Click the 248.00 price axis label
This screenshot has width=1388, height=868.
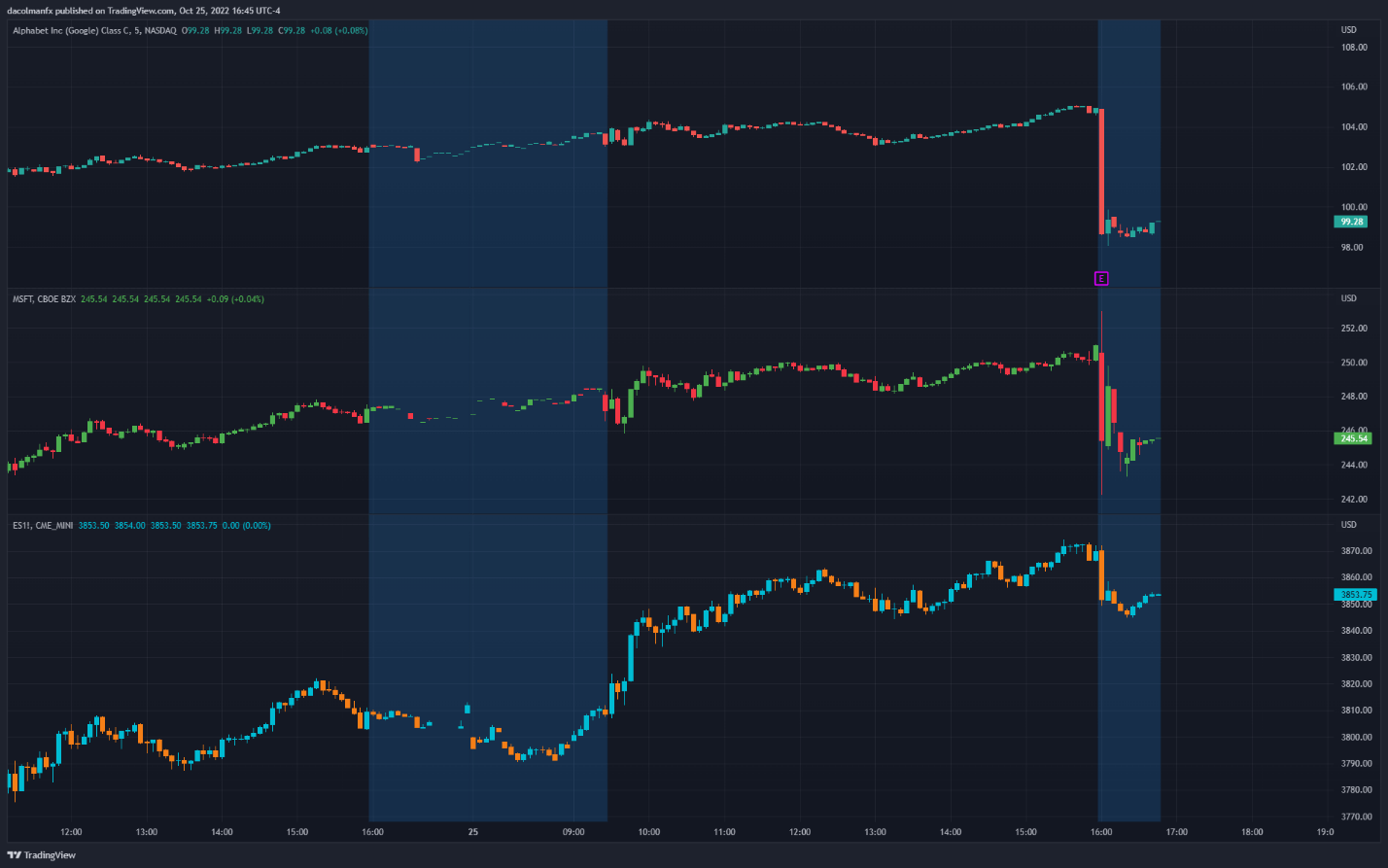(1355, 397)
